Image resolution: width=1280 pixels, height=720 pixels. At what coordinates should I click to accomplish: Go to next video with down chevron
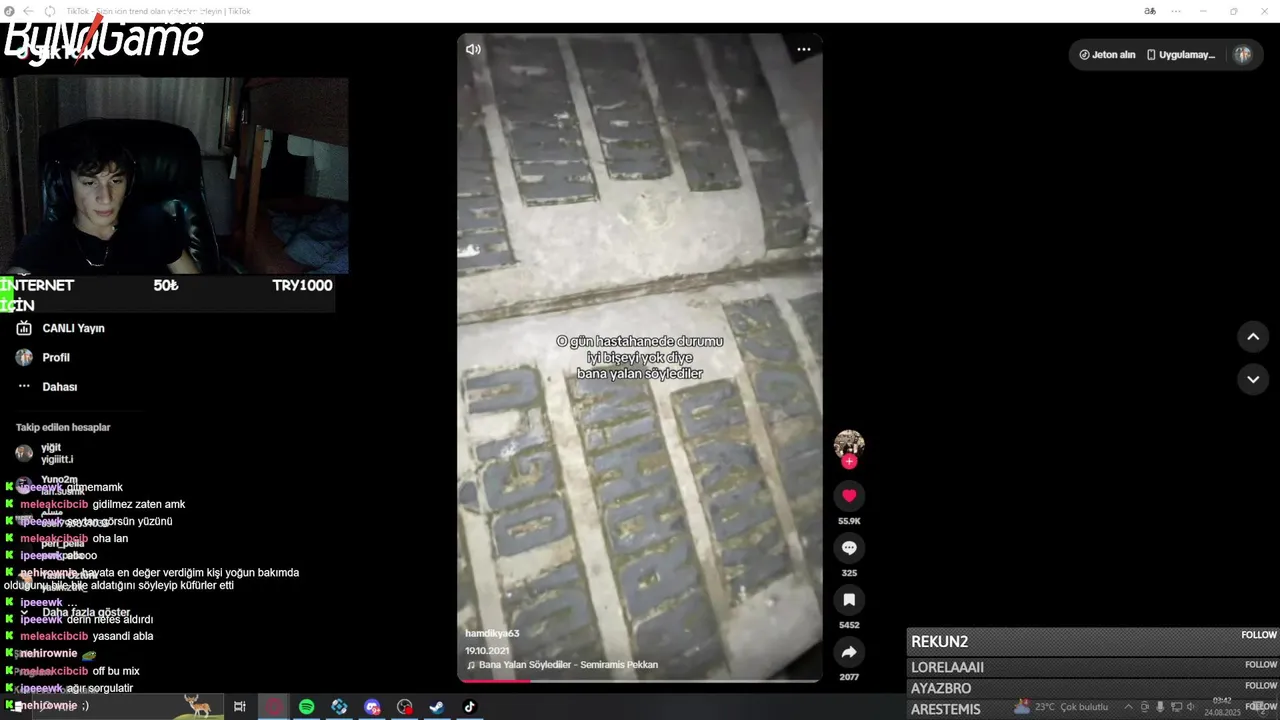(x=1253, y=380)
